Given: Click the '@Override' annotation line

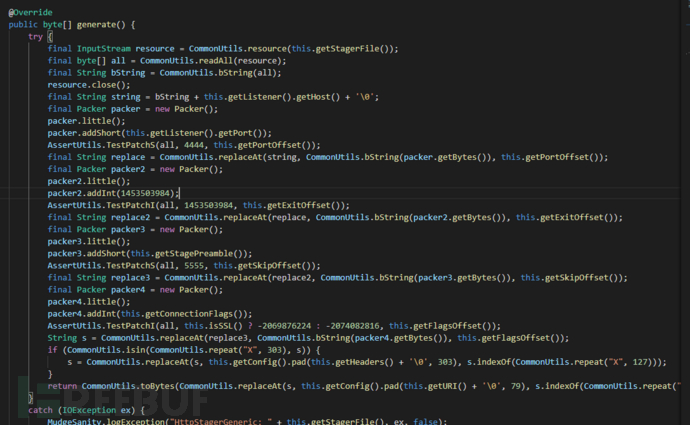Looking at the screenshot, I should pyautogui.click(x=30, y=12).
